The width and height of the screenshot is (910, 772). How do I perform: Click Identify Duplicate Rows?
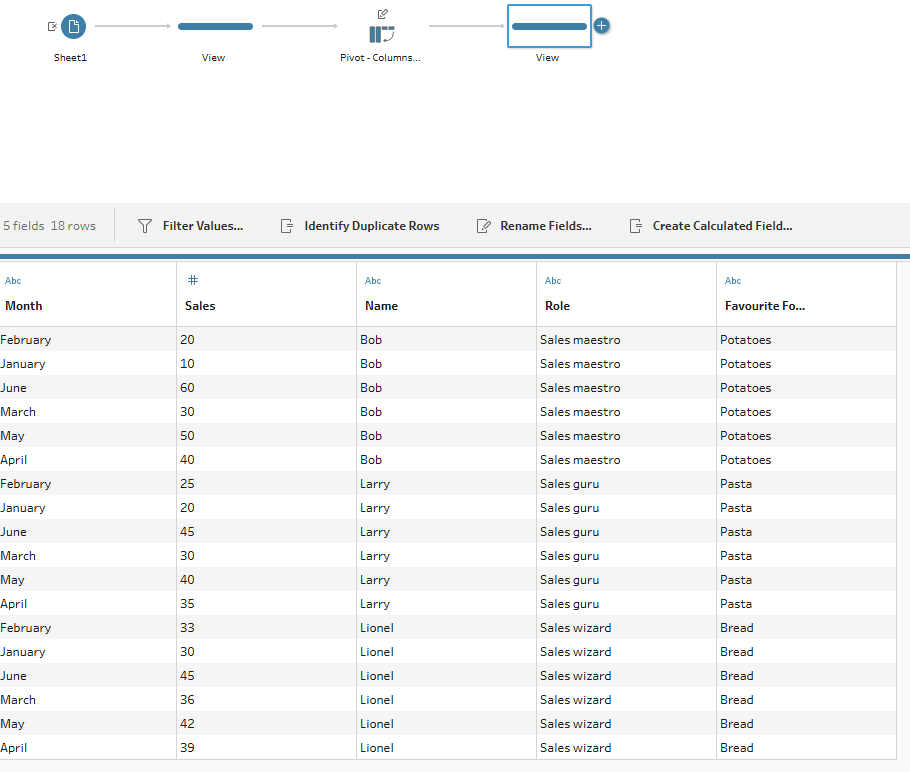point(371,226)
